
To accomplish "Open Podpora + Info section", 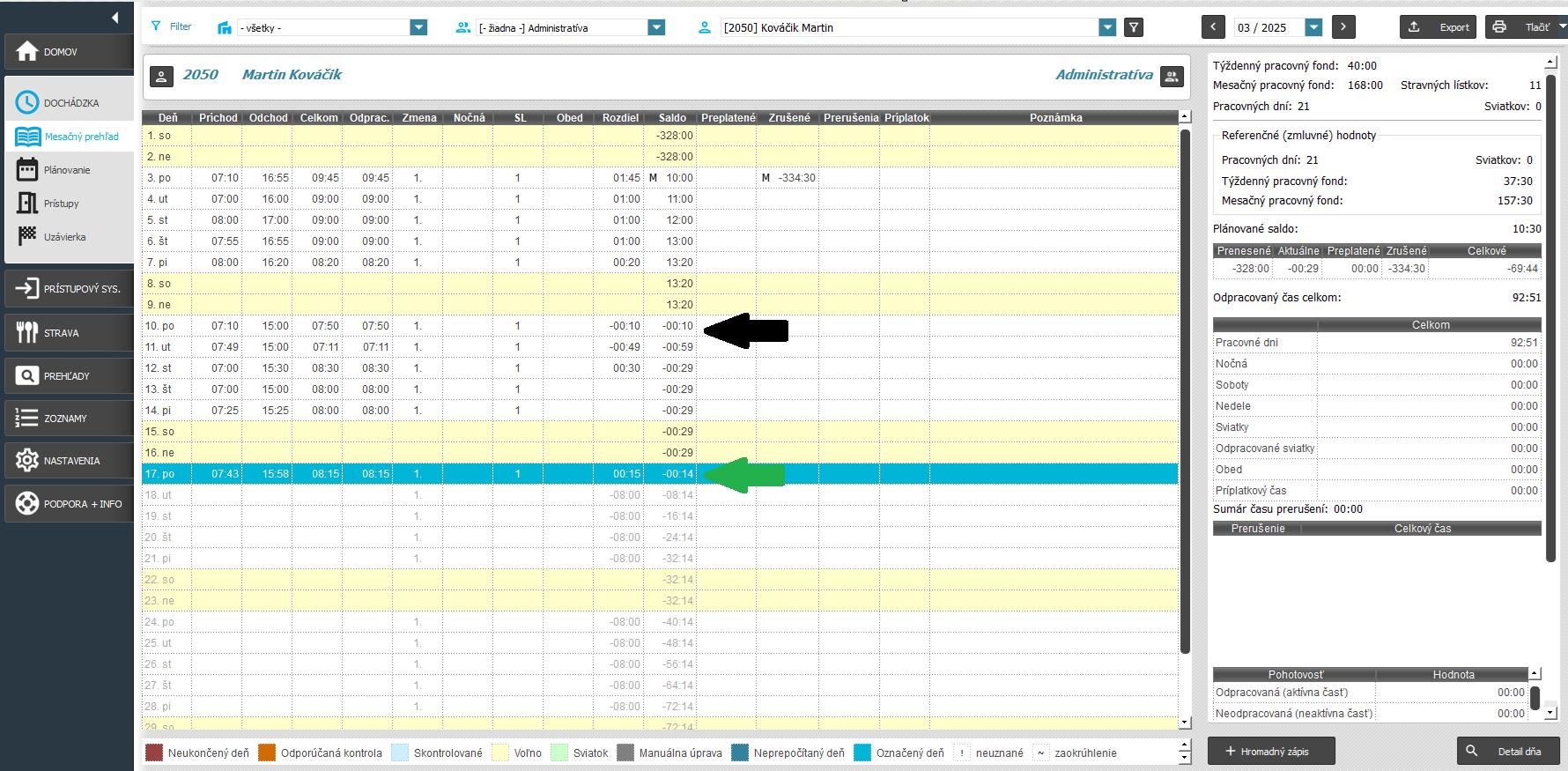I will (69, 504).
